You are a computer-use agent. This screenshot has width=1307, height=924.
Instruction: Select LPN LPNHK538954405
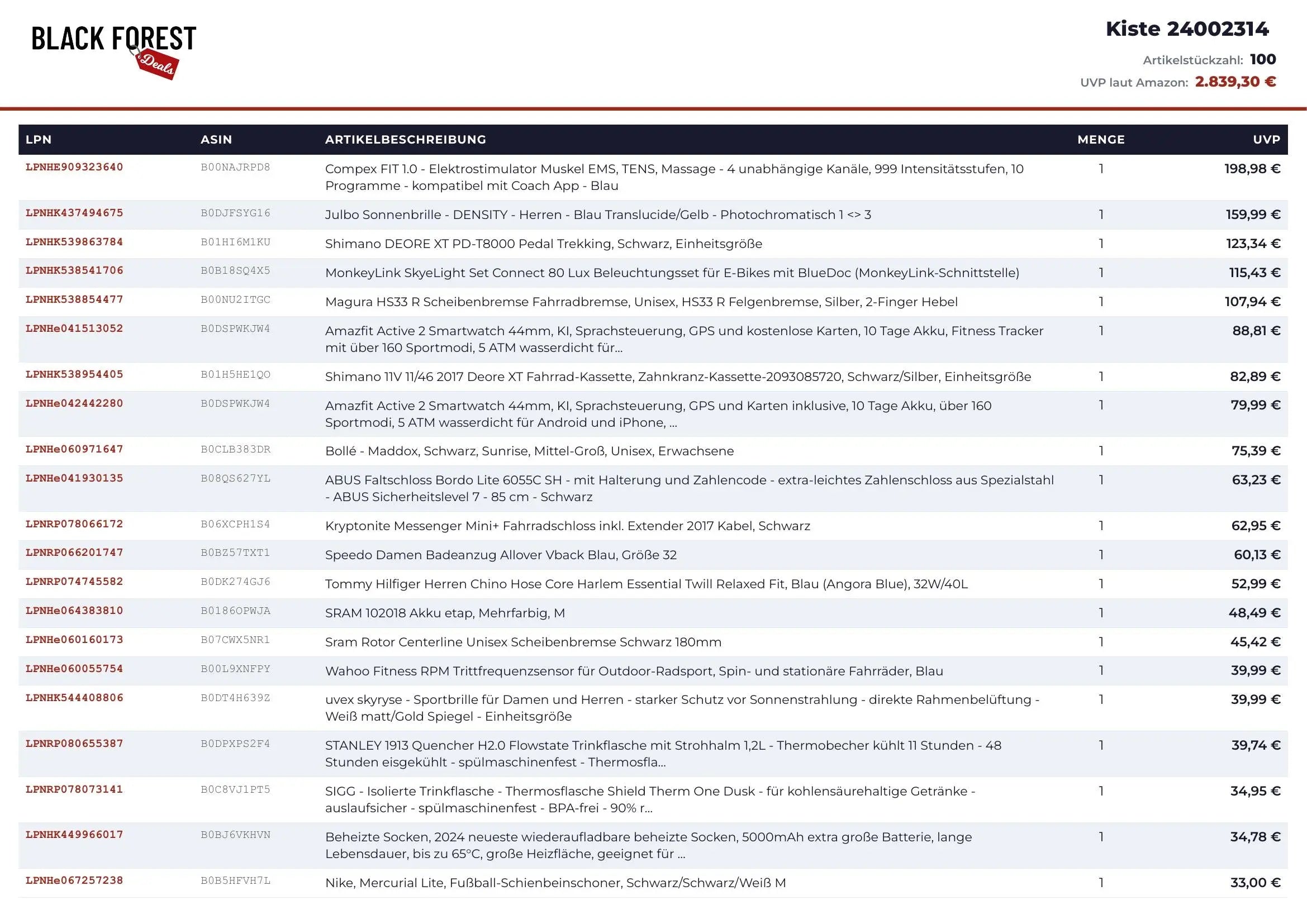74,375
